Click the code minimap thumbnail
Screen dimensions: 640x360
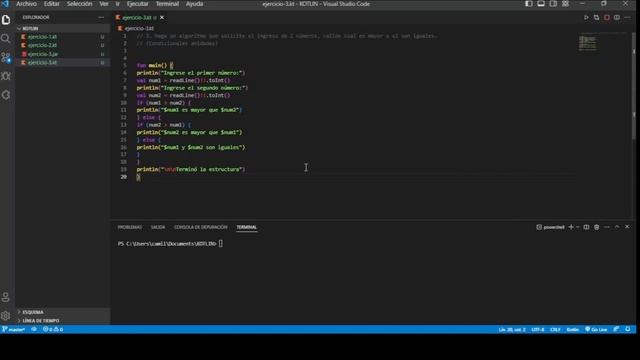(x=588, y=43)
